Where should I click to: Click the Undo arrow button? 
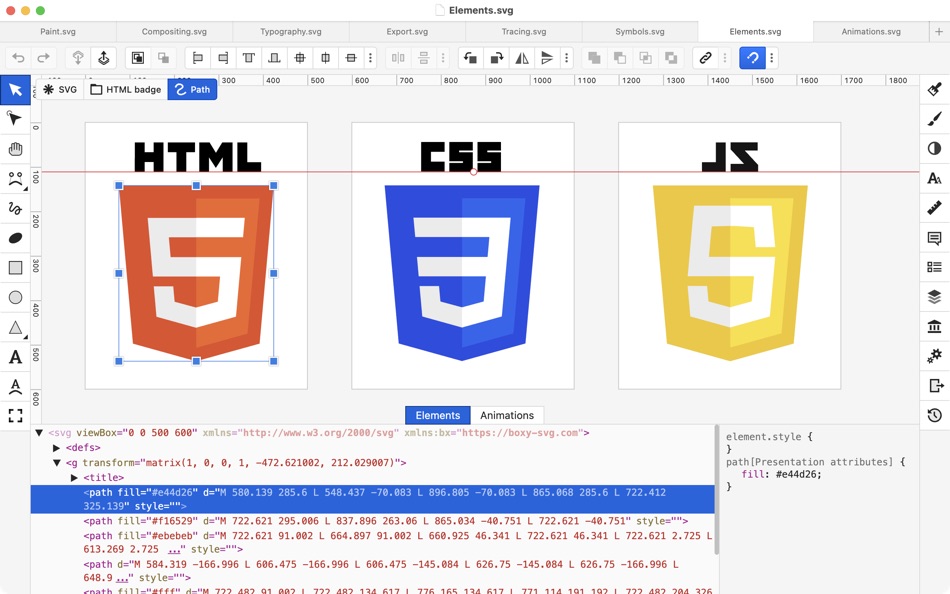(18, 58)
